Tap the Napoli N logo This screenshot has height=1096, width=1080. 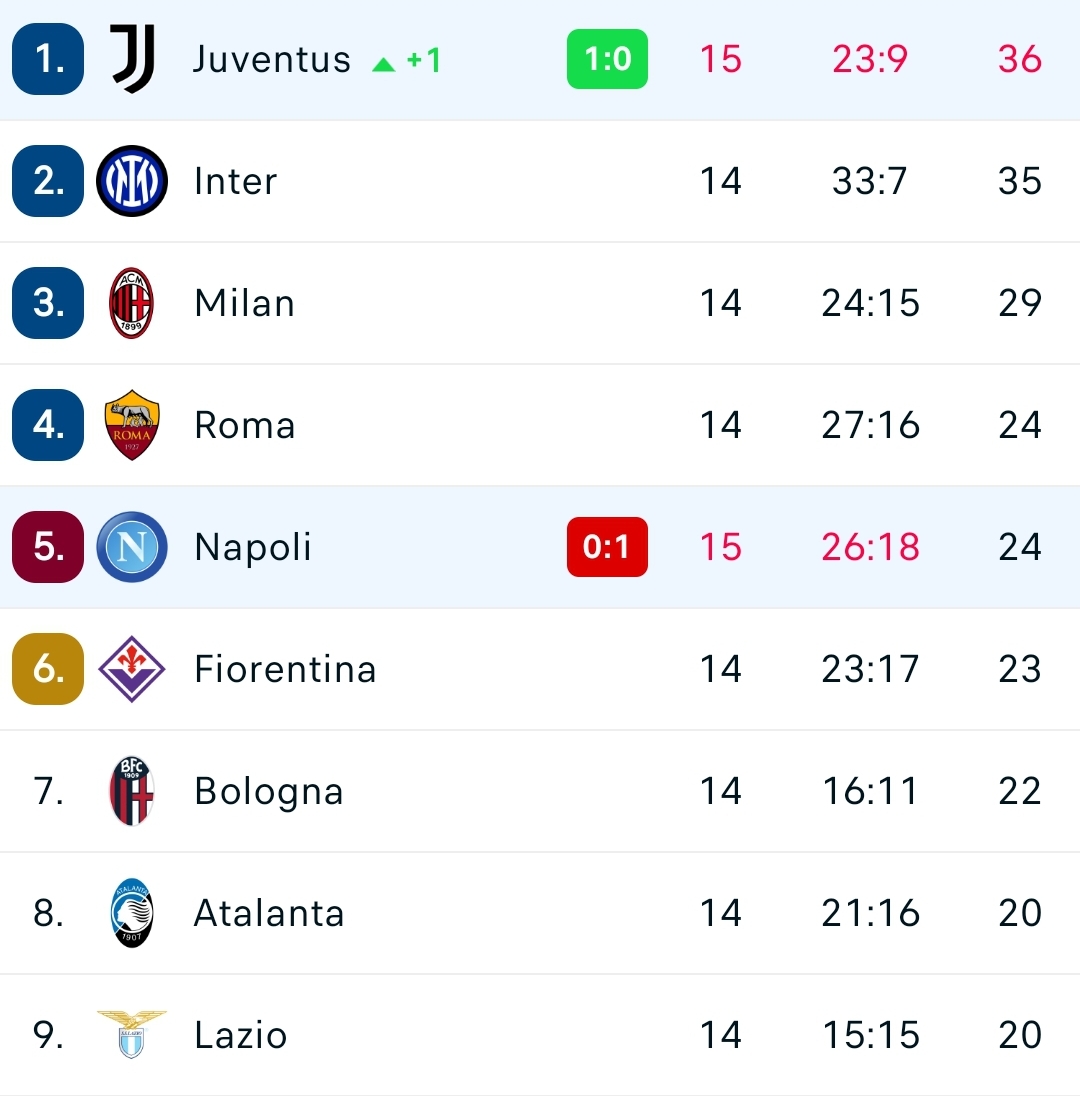pos(132,547)
